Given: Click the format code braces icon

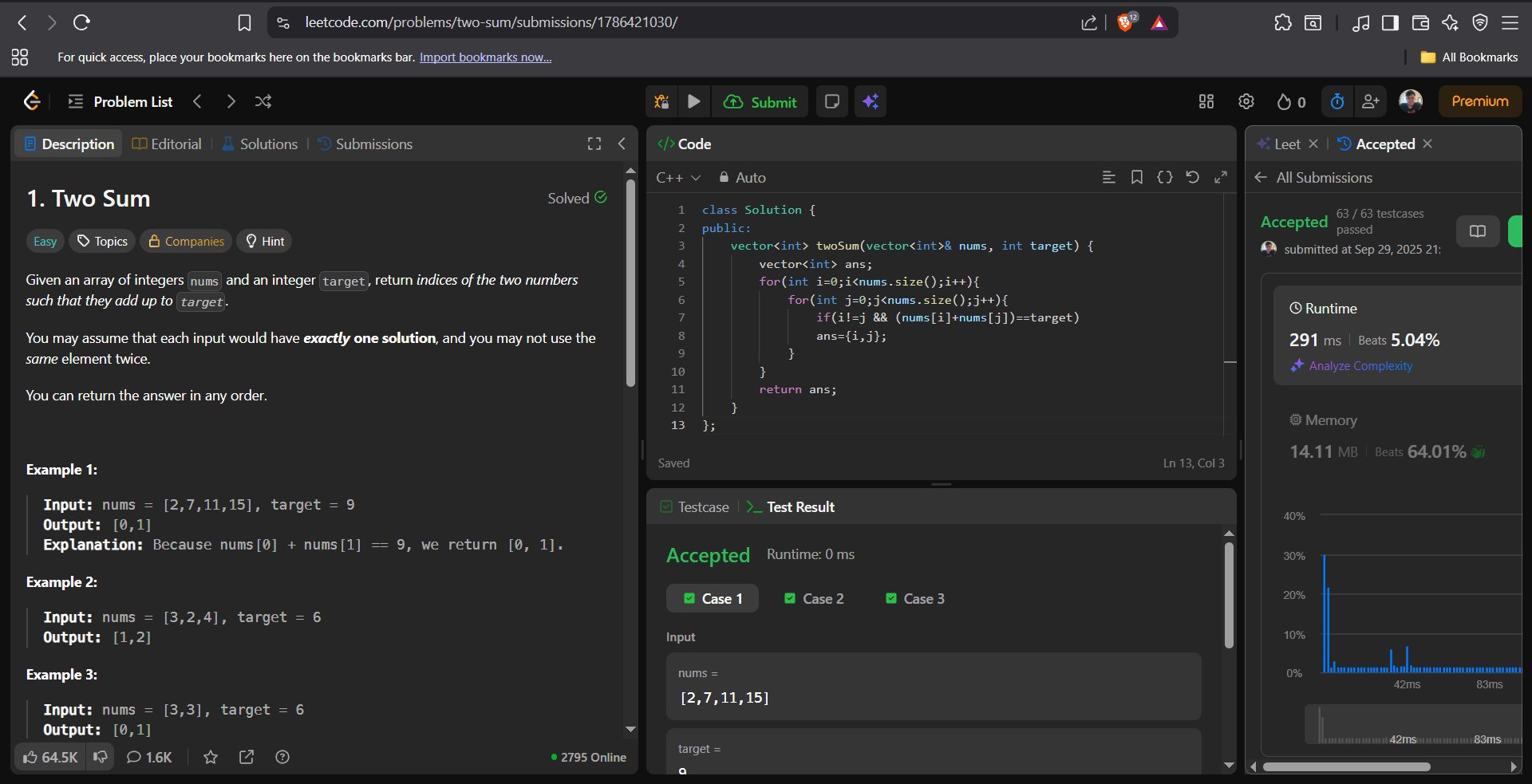Looking at the screenshot, I should point(1164,177).
